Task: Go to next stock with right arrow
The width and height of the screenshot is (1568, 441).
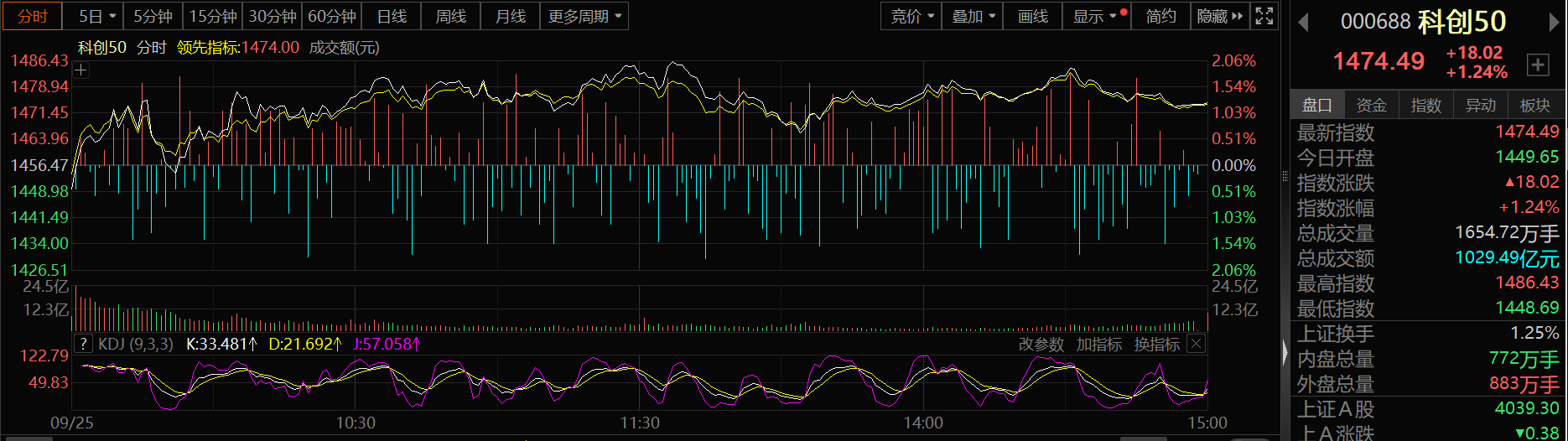Action: click(x=1554, y=23)
